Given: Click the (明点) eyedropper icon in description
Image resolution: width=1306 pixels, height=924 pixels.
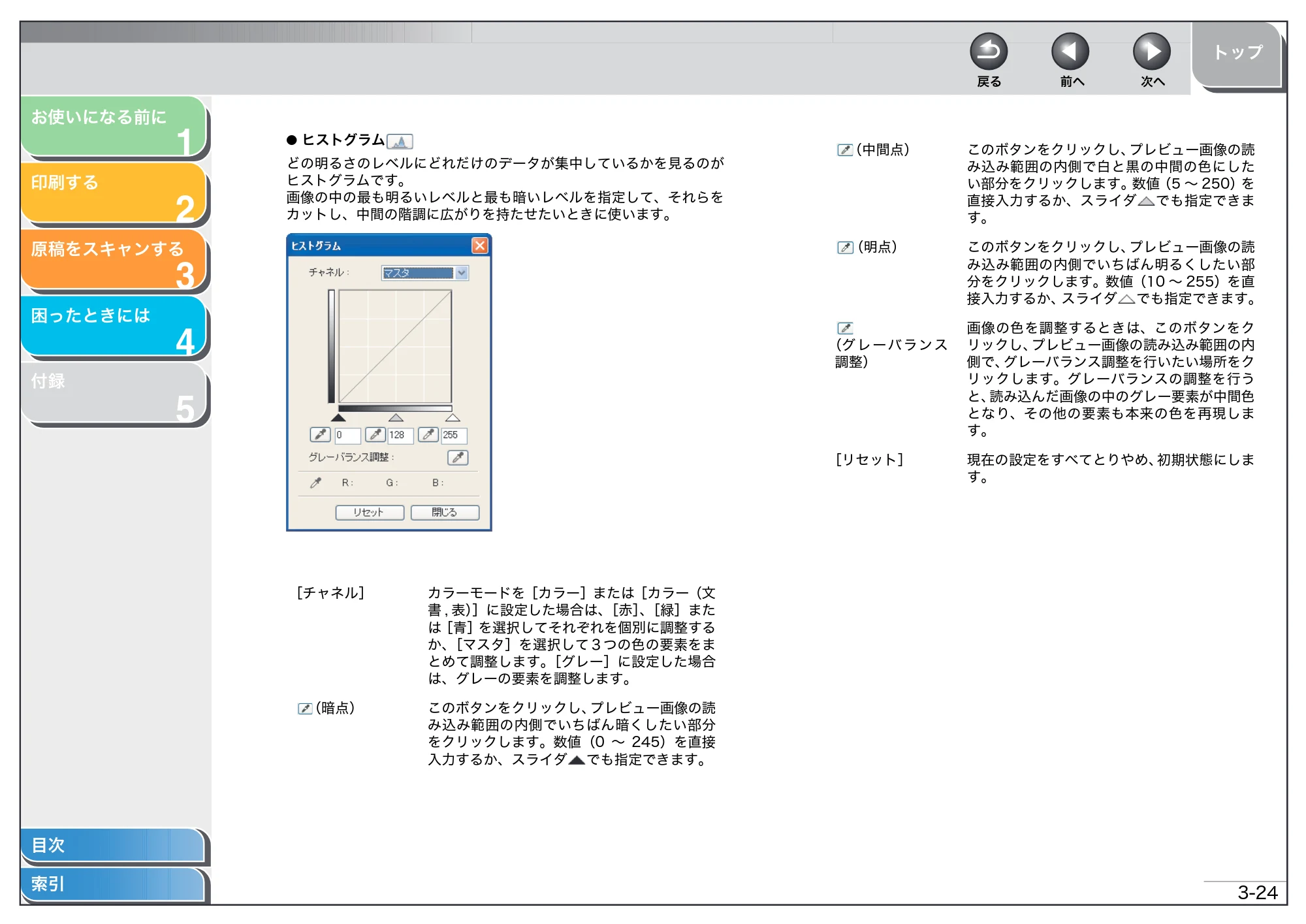Looking at the screenshot, I should [845, 247].
